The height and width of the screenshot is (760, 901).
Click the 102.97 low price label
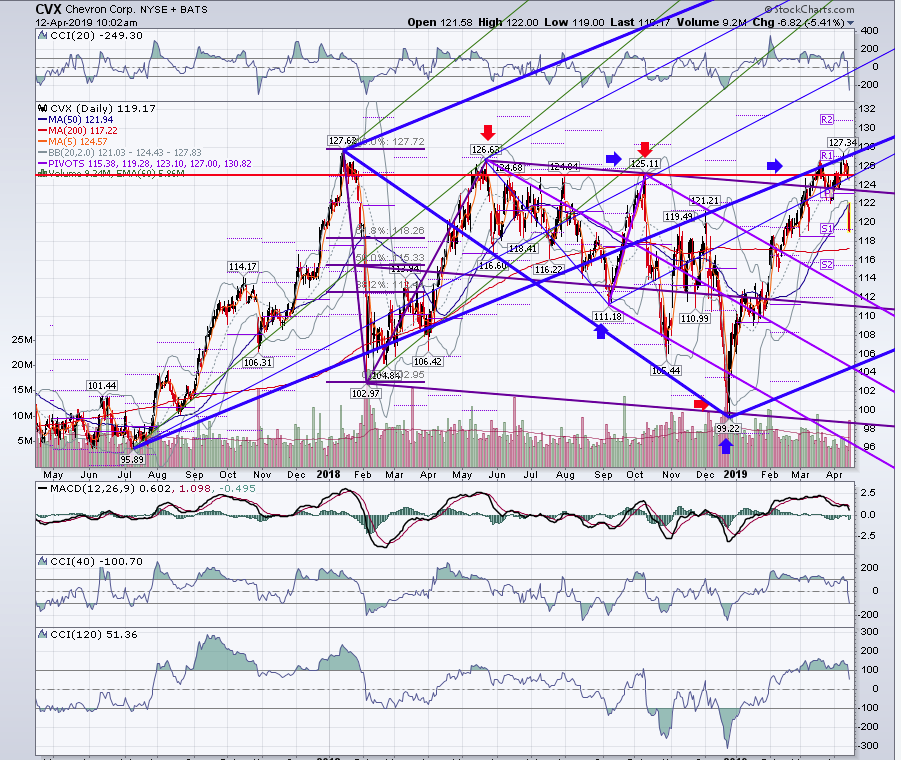[365, 393]
